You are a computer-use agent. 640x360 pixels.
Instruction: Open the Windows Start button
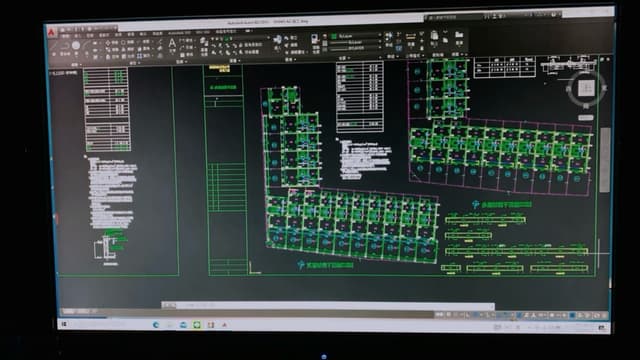tap(64, 324)
